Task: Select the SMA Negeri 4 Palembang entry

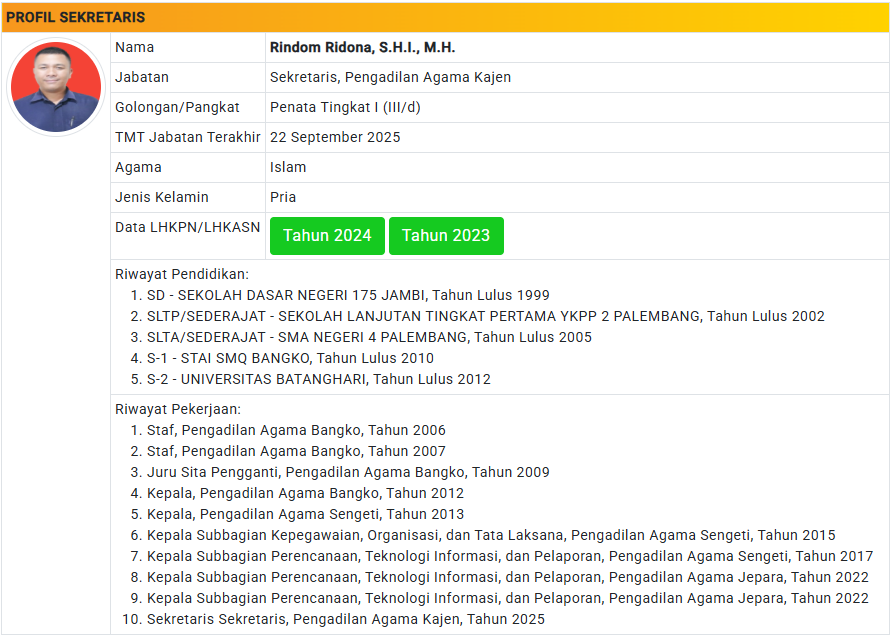Action: pos(369,337)
